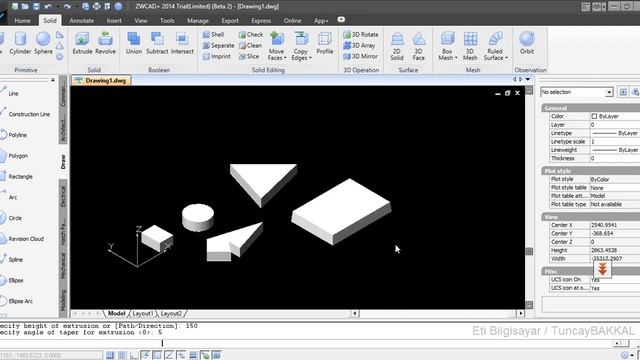Choose the Imprint solid editing tool
Viewport: 640px width, 360px height.
(217, 56)
